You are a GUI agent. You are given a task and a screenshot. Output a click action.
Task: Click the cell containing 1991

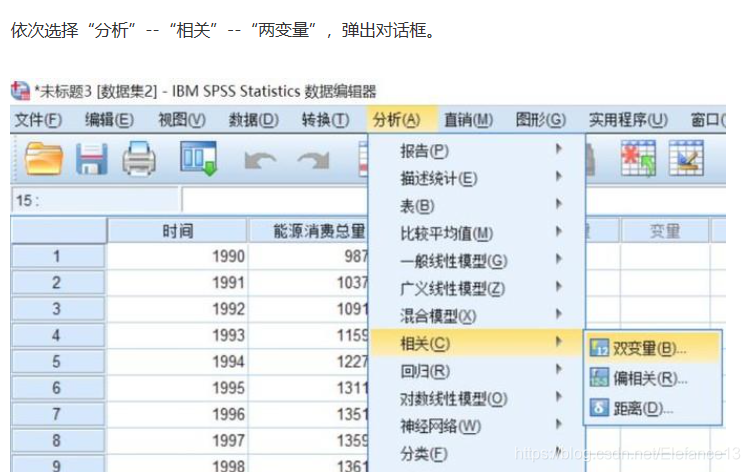coord(177,283)
